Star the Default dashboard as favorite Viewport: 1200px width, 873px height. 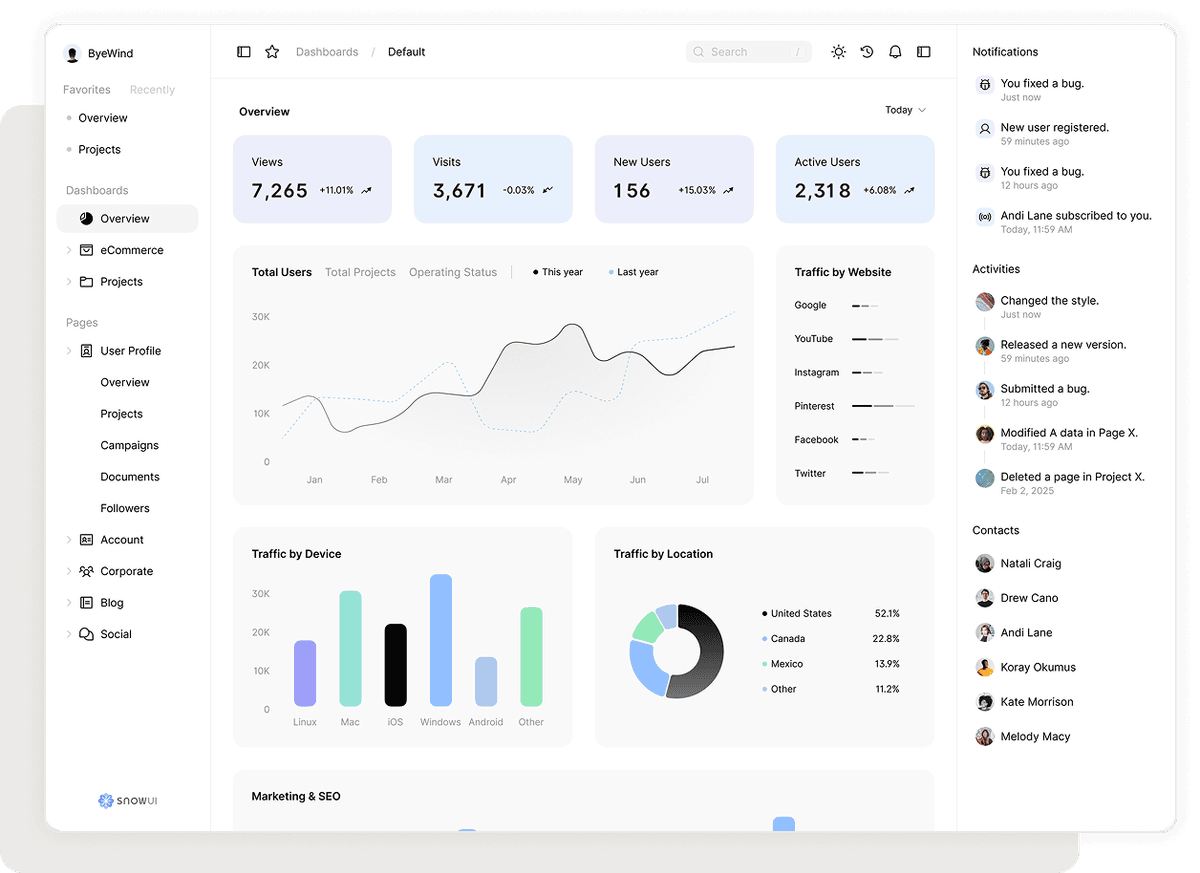[x=272, y=51]
